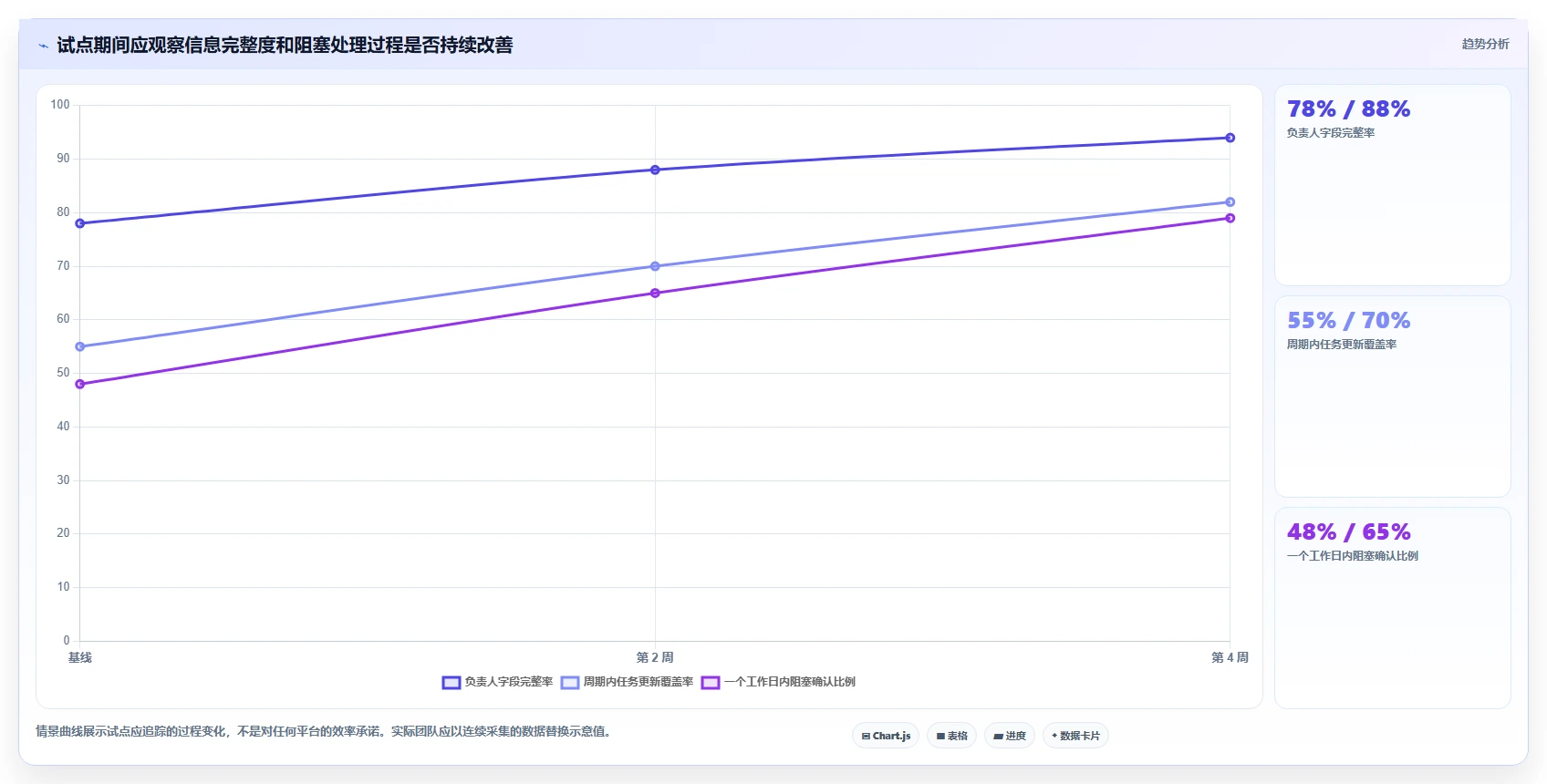
Task: Click the y-axis value 100
Action: click(x=60, y=105)
